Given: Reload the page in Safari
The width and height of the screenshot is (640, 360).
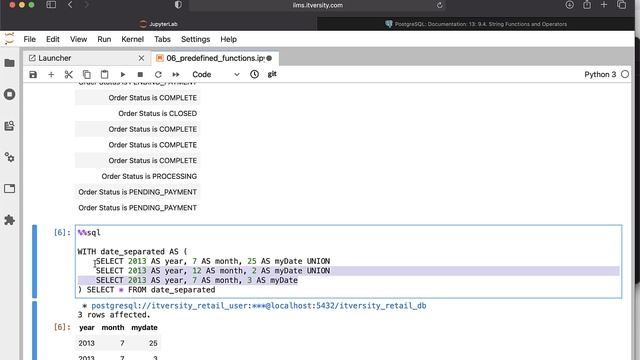Looking at the screenshot, I should [x=439, y=5].
